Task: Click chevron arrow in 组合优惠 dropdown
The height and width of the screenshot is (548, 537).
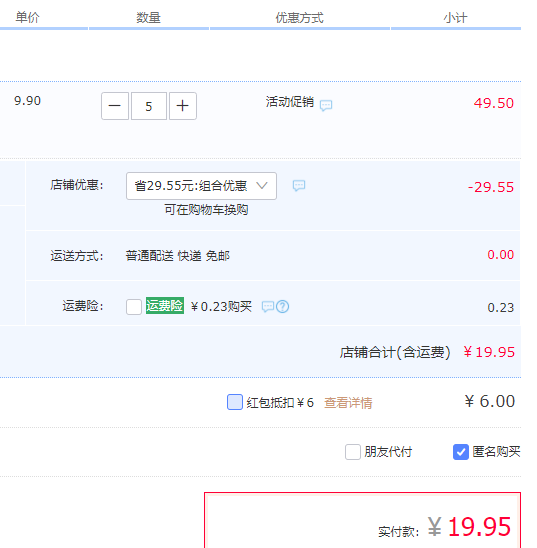Action: (x=262, y=186)
